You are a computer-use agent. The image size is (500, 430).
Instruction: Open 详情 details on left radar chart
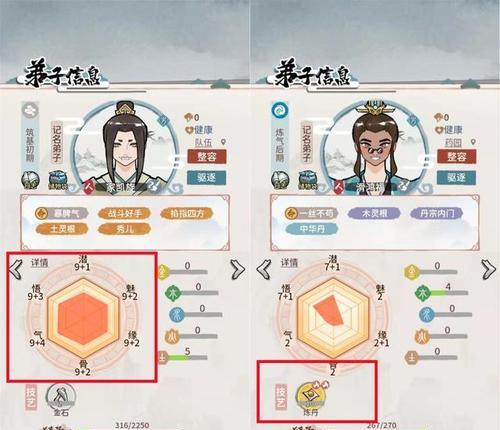coord(39,263)
